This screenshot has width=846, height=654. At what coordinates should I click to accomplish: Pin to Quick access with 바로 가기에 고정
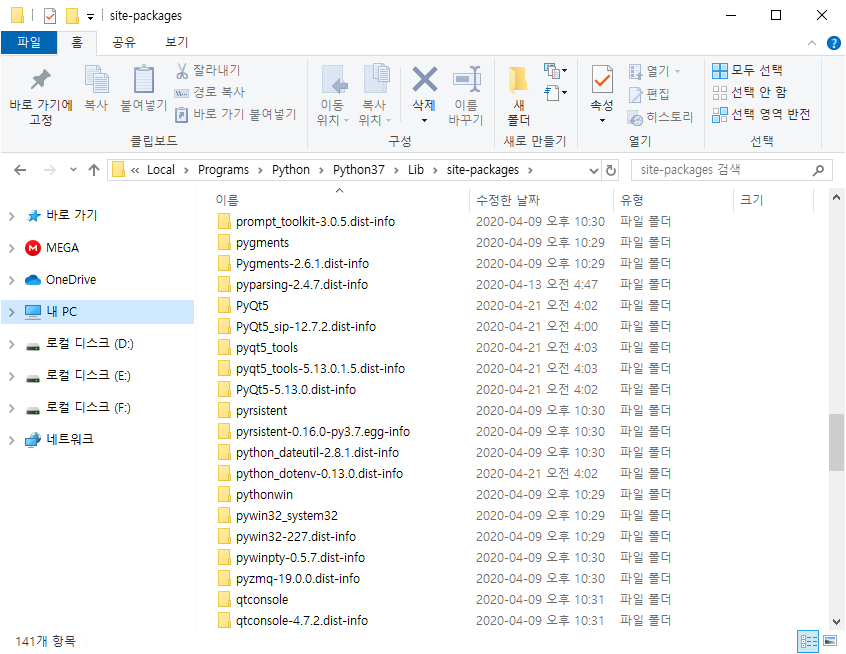(41, 96)
